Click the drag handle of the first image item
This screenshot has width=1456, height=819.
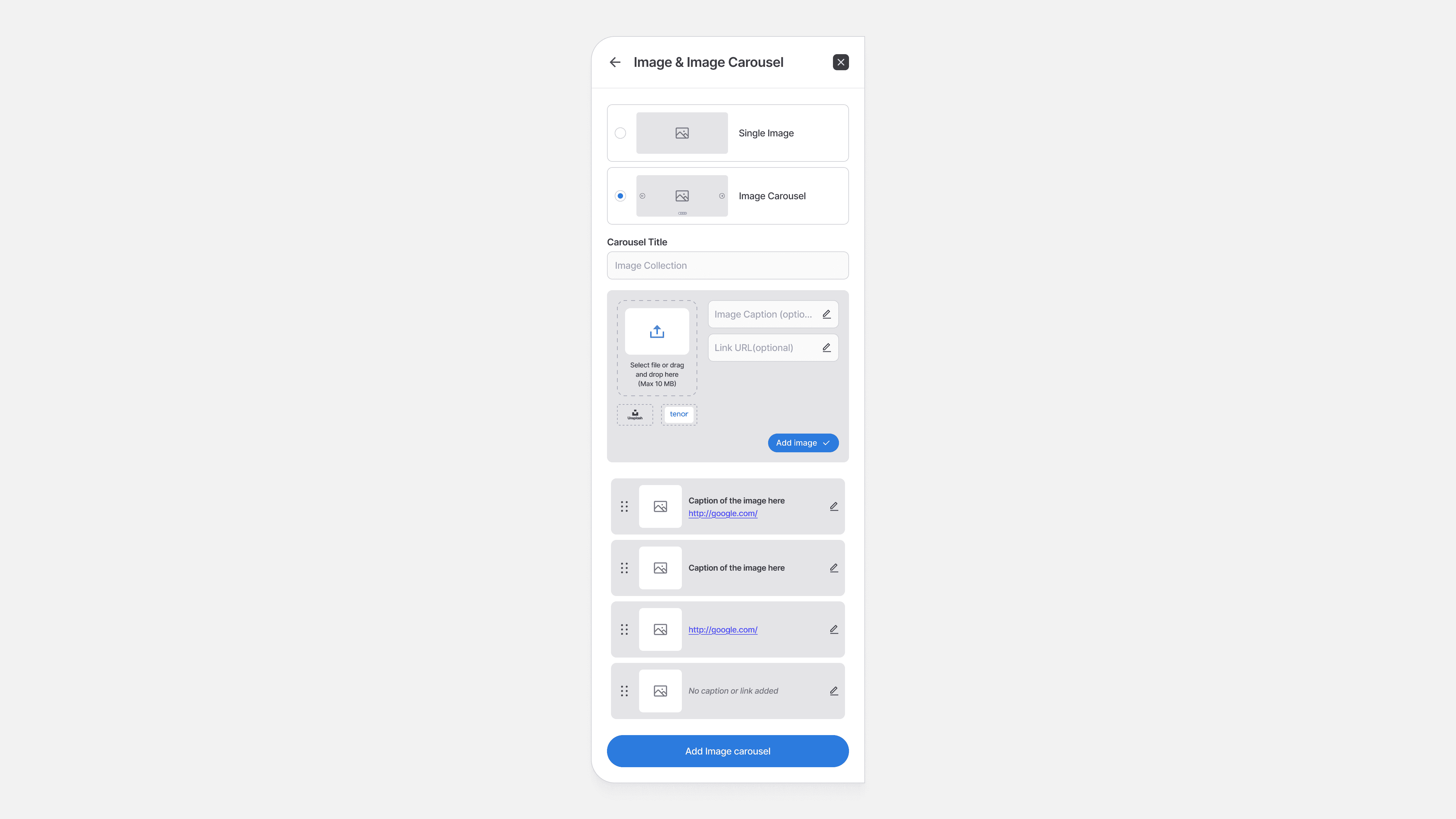coord(624,506)
